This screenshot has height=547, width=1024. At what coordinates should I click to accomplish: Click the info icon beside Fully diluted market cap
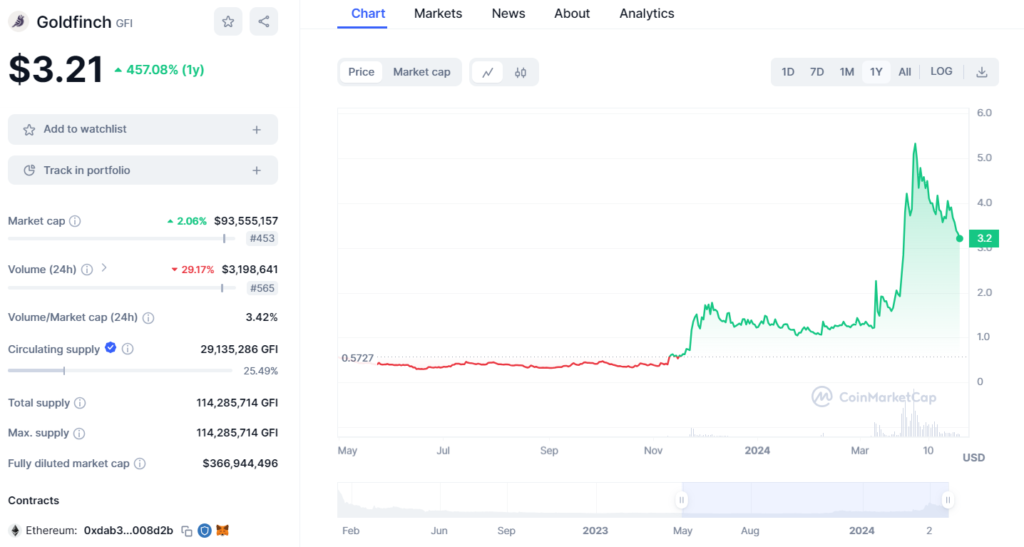click(x=140, y=464)
